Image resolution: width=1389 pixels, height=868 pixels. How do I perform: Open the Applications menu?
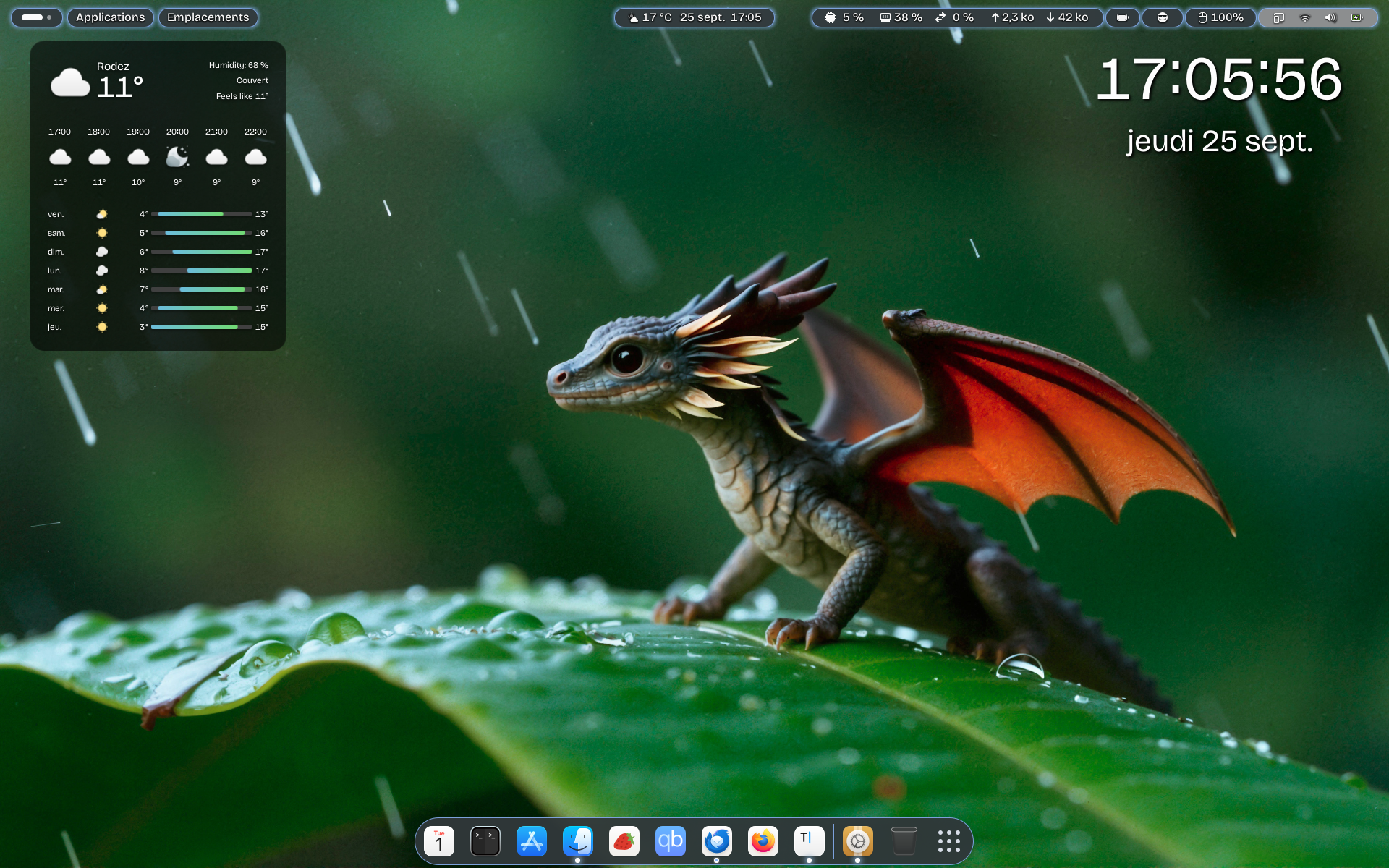110,17
